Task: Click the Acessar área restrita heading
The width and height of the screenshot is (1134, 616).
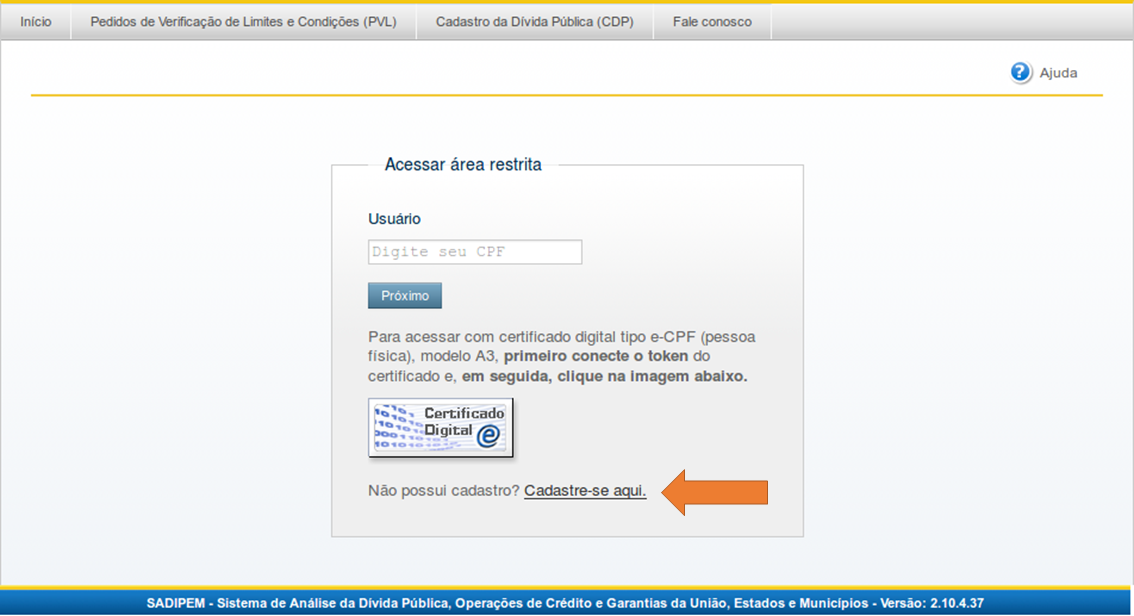Action: [x=463, y=165]
